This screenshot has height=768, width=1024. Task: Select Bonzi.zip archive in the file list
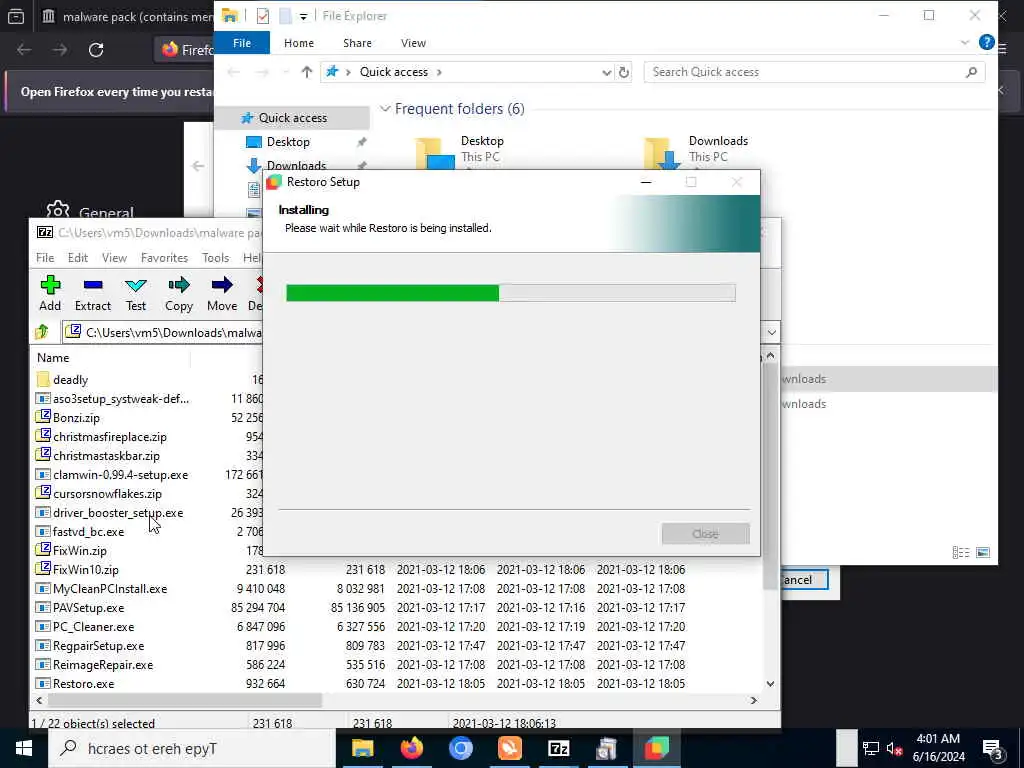click(76, 417)
